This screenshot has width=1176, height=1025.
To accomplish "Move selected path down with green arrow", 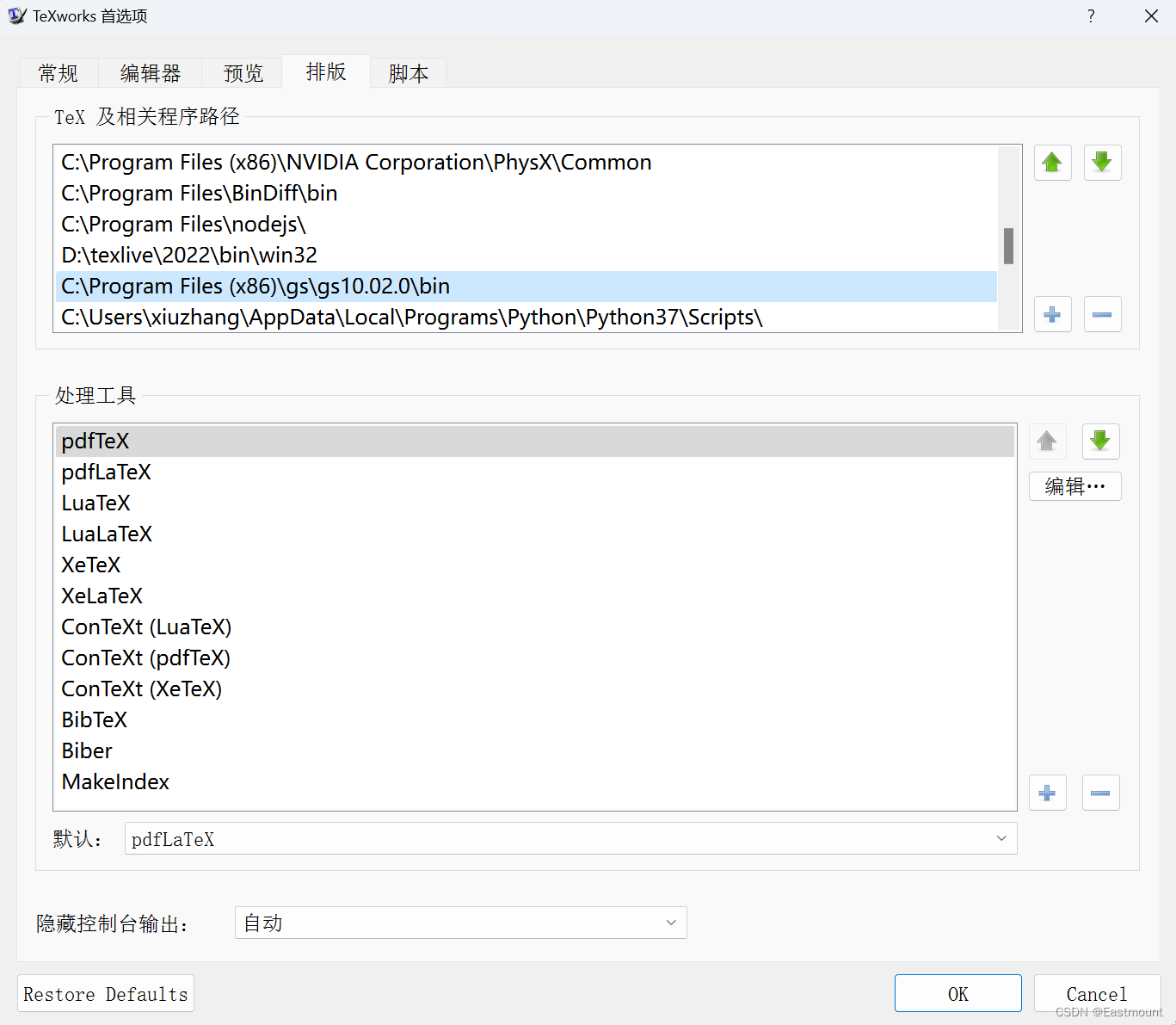I will pyautogui.click(x=1102, y=163).
